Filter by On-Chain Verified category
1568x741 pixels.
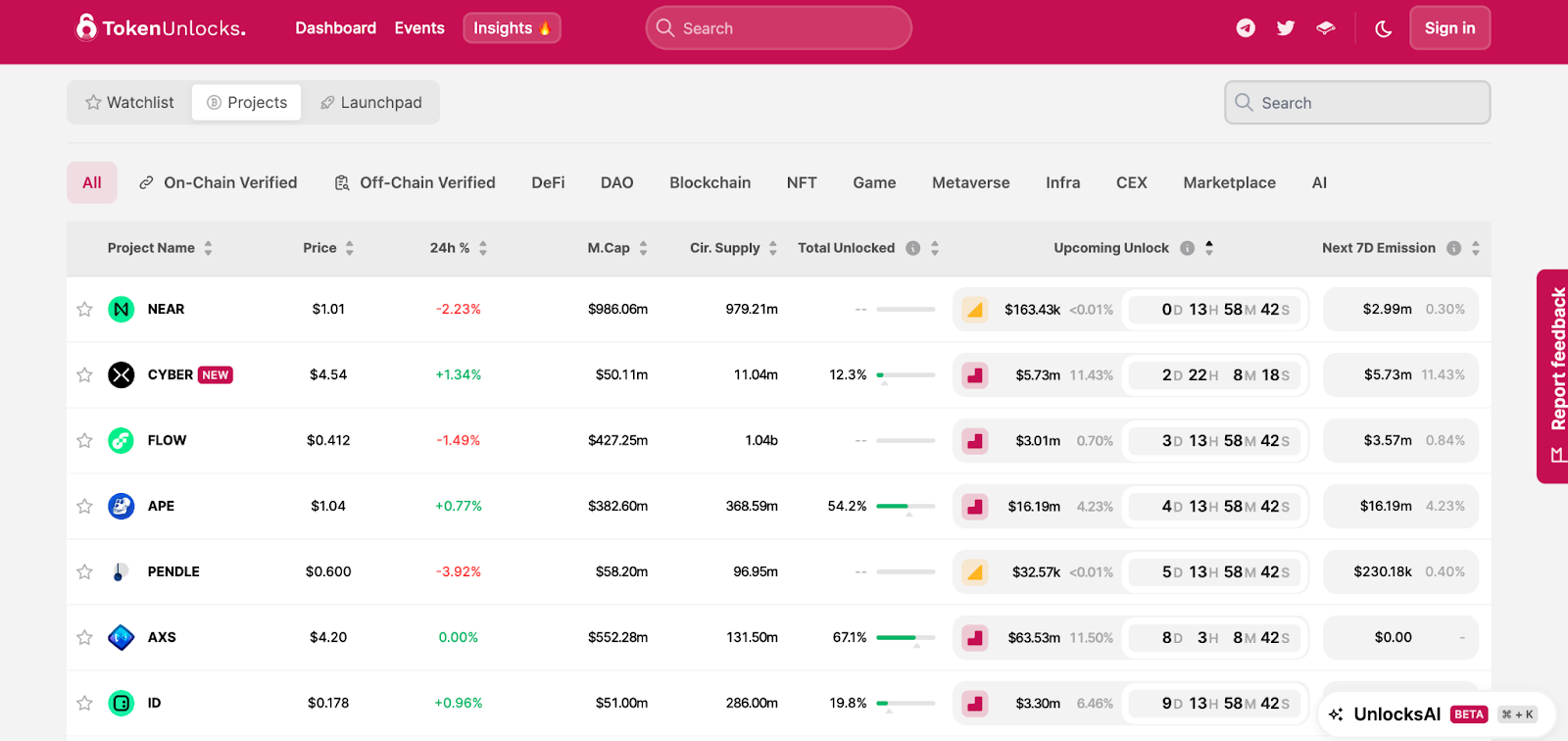[x=219, y=183]
